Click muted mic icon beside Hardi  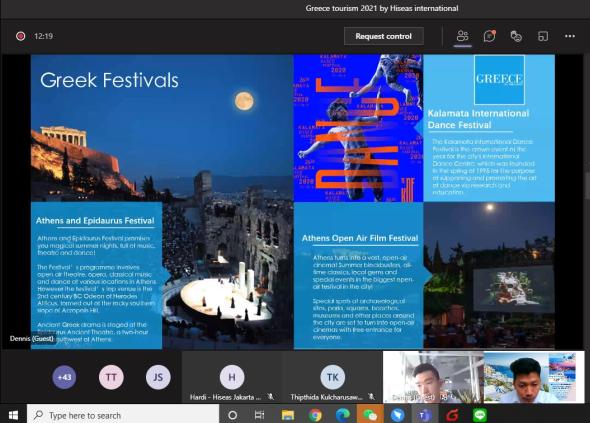point(270,397)
